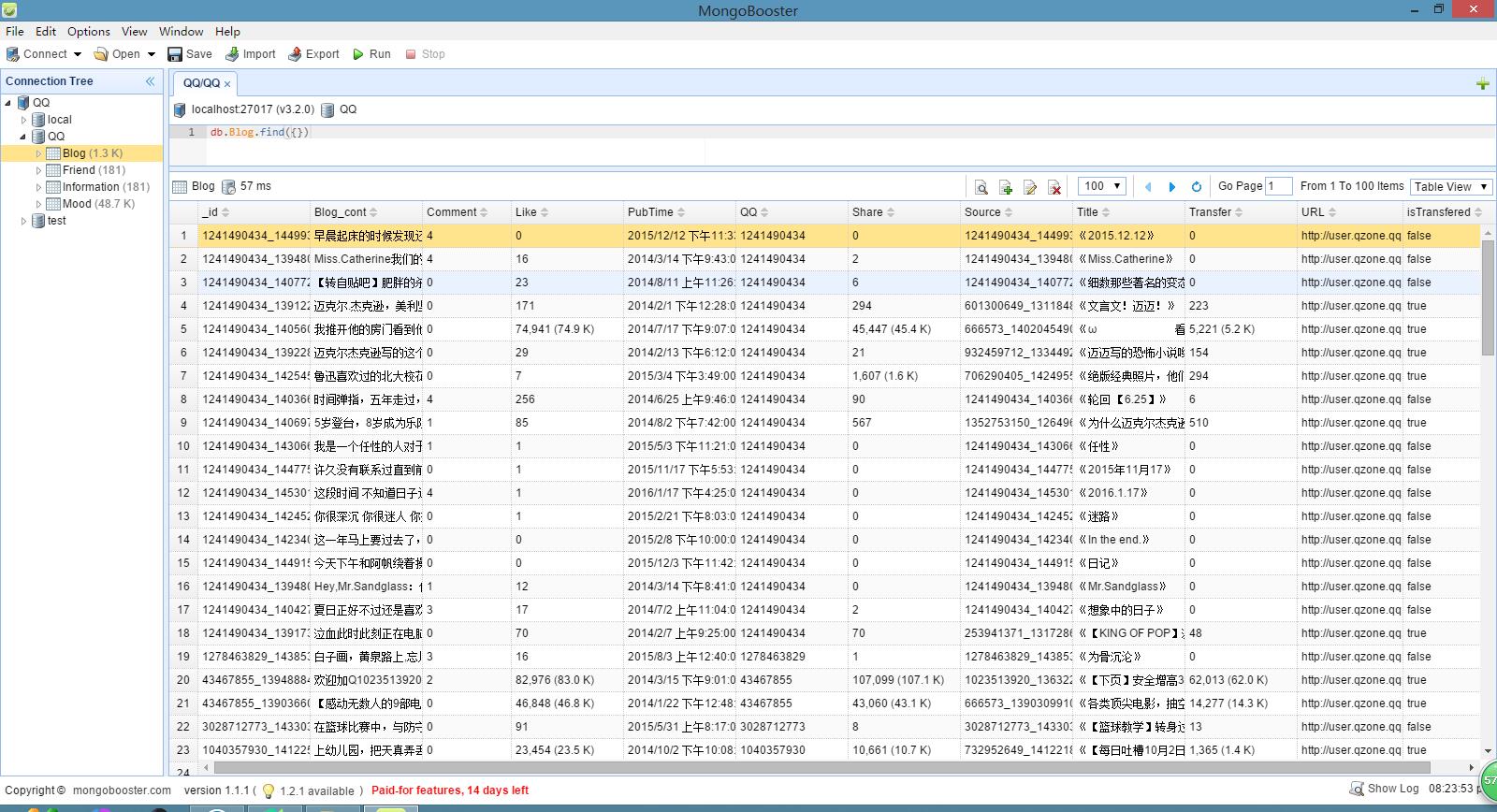Click the Blog result label icon
This screenshot has width=1497, height=812.
click(180, 187)
